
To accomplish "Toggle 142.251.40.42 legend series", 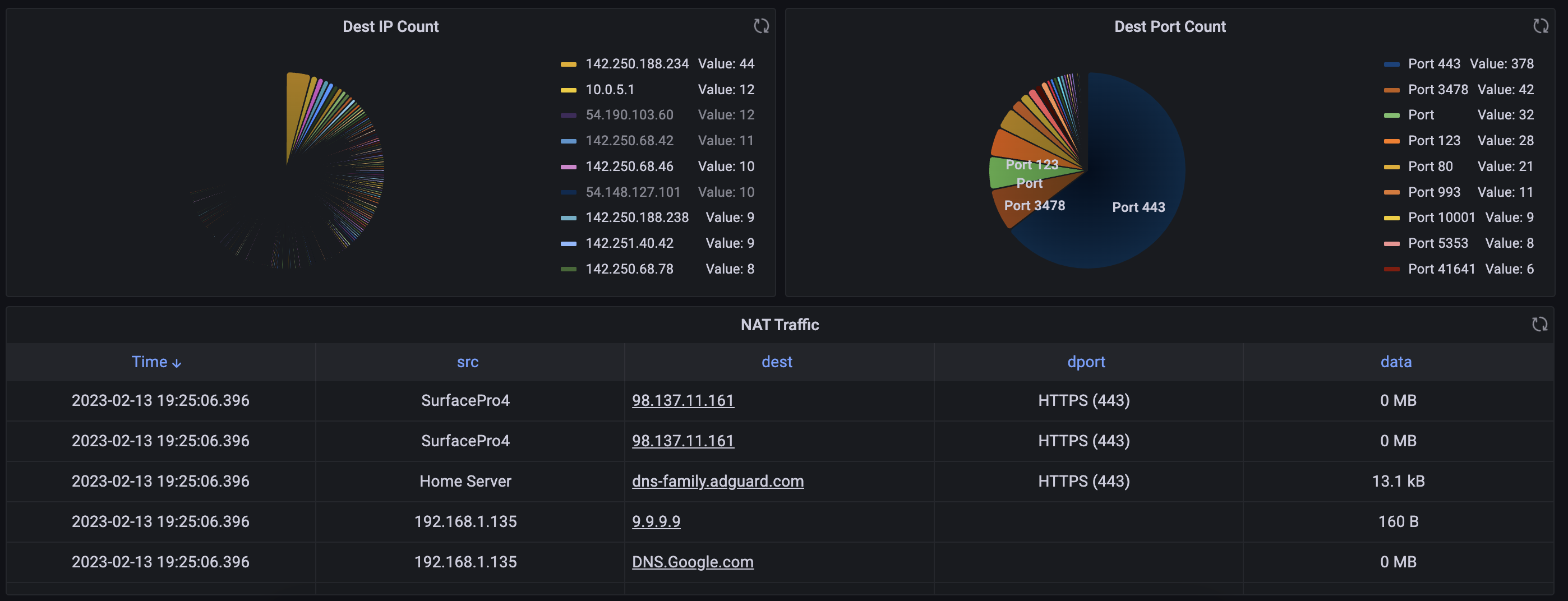I will point(629,243).
